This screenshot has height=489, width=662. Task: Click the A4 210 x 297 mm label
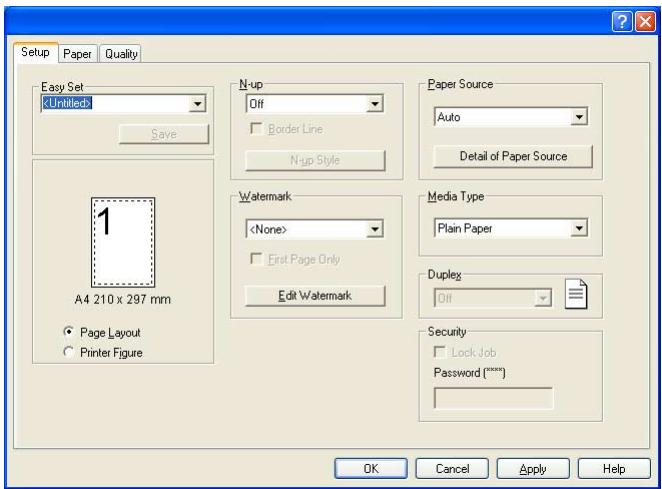tap(123, 299)
